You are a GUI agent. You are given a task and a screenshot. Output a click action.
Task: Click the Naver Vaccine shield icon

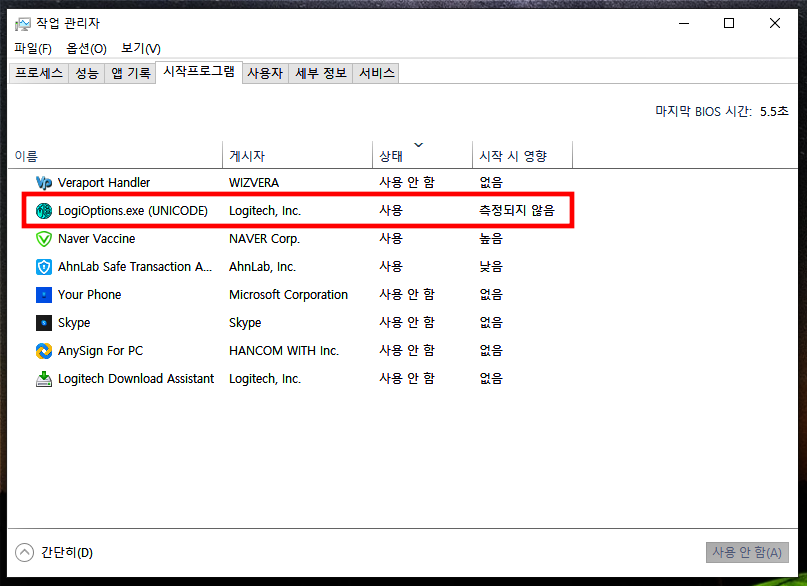click(x=44, y=239)
